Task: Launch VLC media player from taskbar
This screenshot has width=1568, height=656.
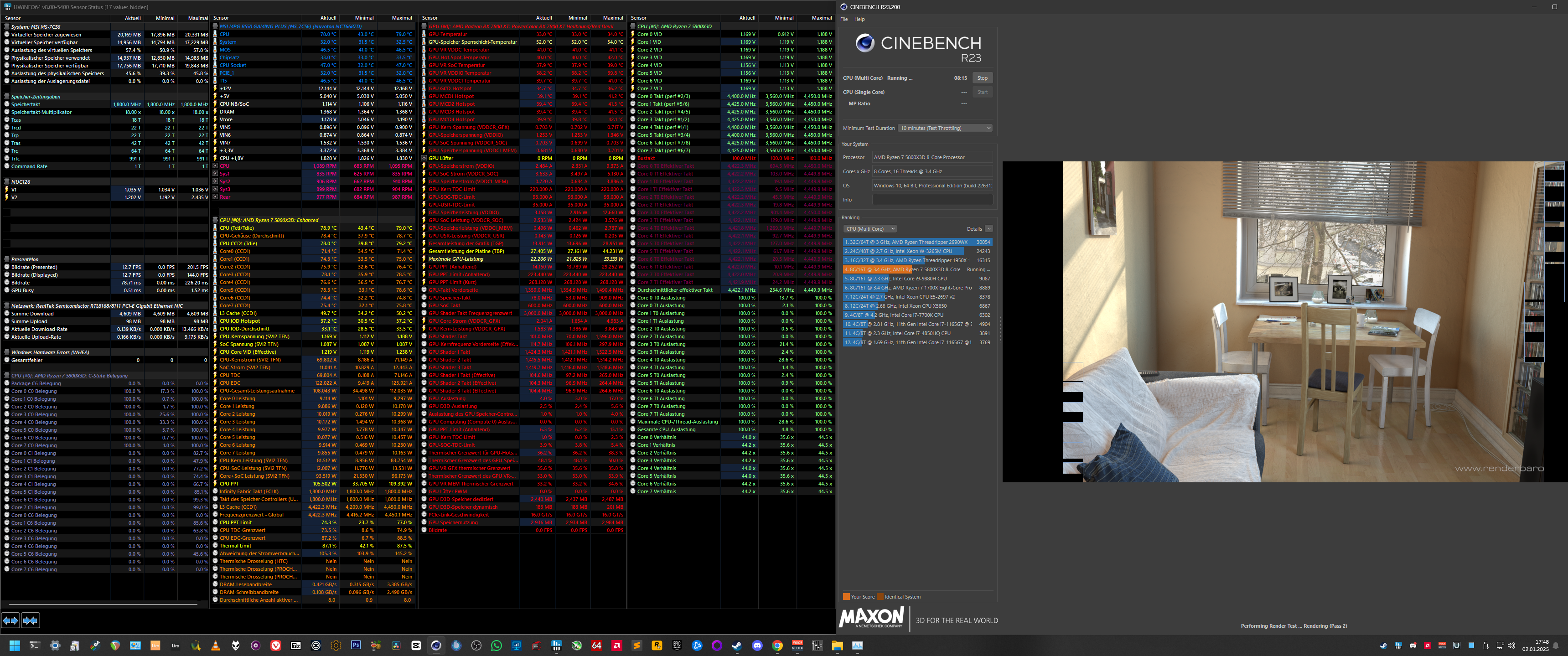Action: [216, 646]
